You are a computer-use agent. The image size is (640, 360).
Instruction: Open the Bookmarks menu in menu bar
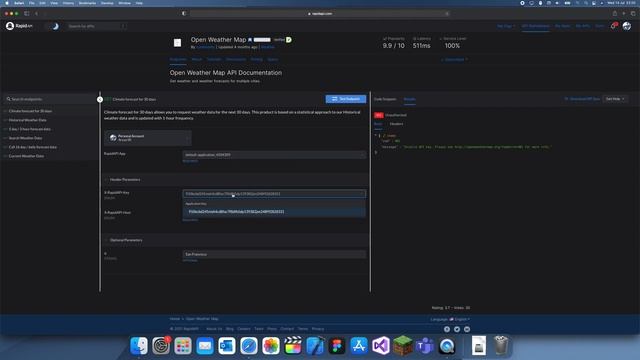(87, 3)
